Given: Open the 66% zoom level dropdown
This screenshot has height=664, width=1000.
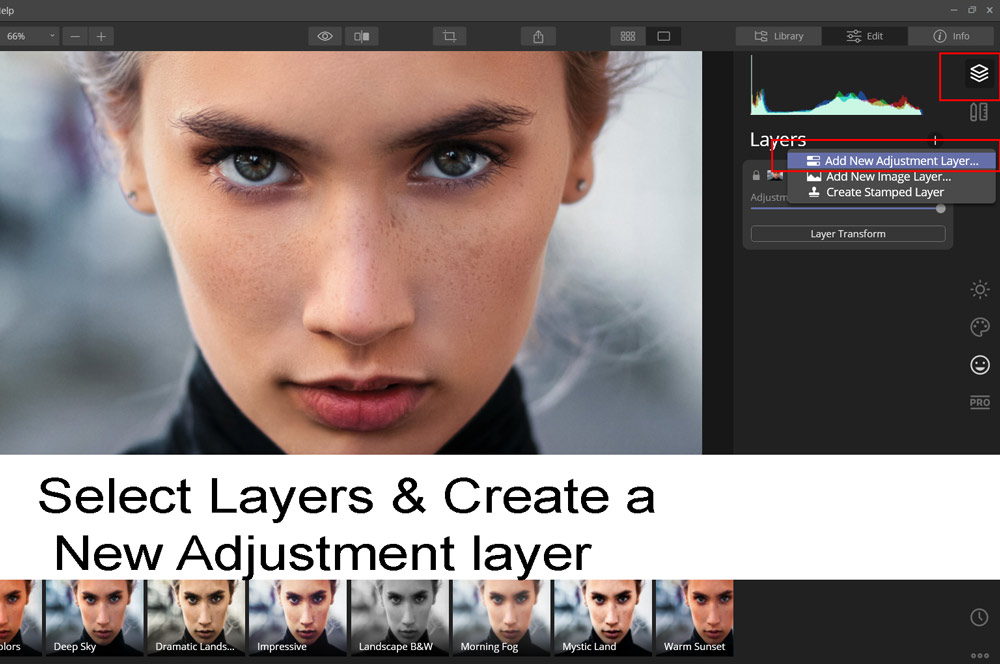Looking at the screenshot, I should tap(29, 36).
